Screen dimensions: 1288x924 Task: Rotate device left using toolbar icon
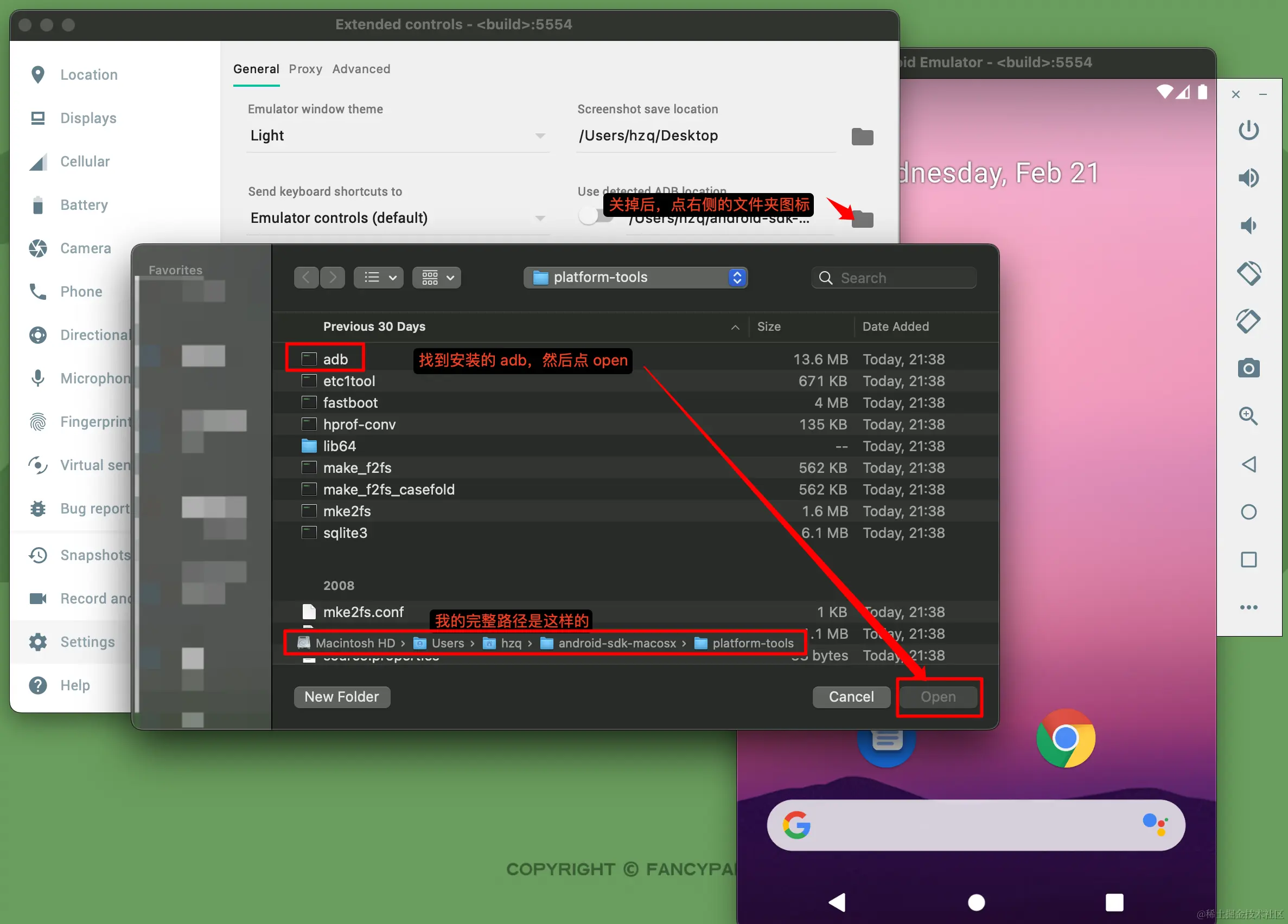pos(1248,273)
